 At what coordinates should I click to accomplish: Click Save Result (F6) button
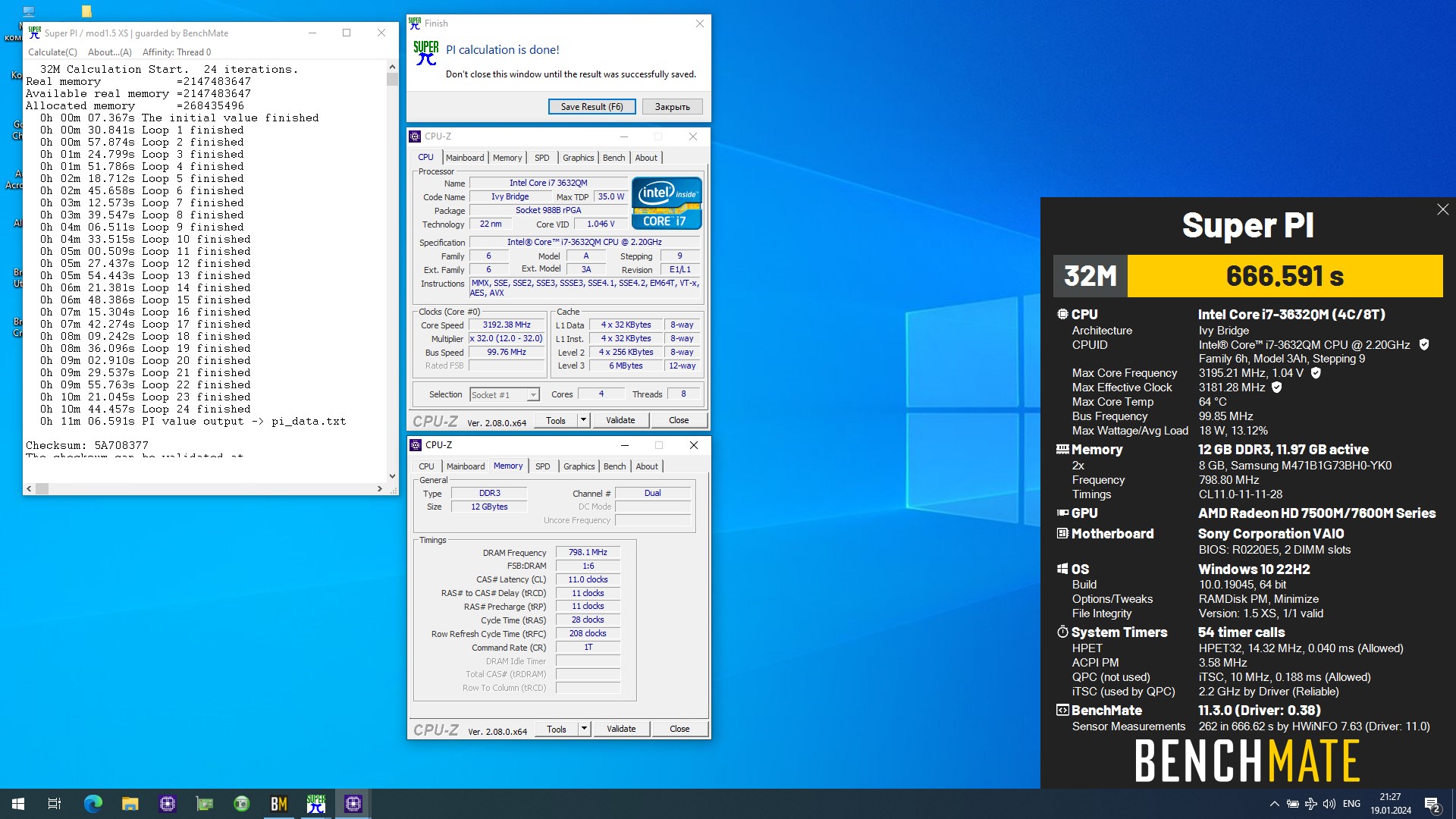coord(592,107)
